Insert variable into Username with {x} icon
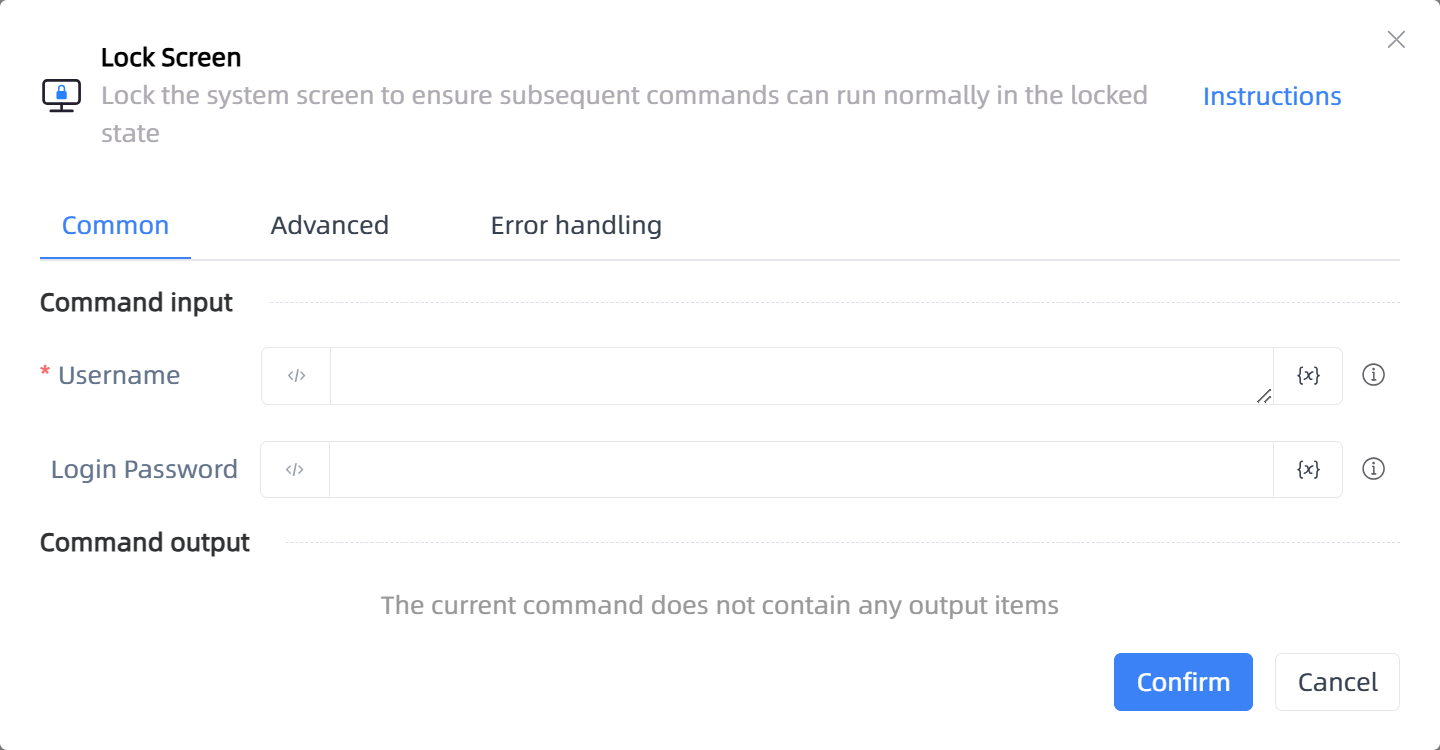 (1308, 376)
